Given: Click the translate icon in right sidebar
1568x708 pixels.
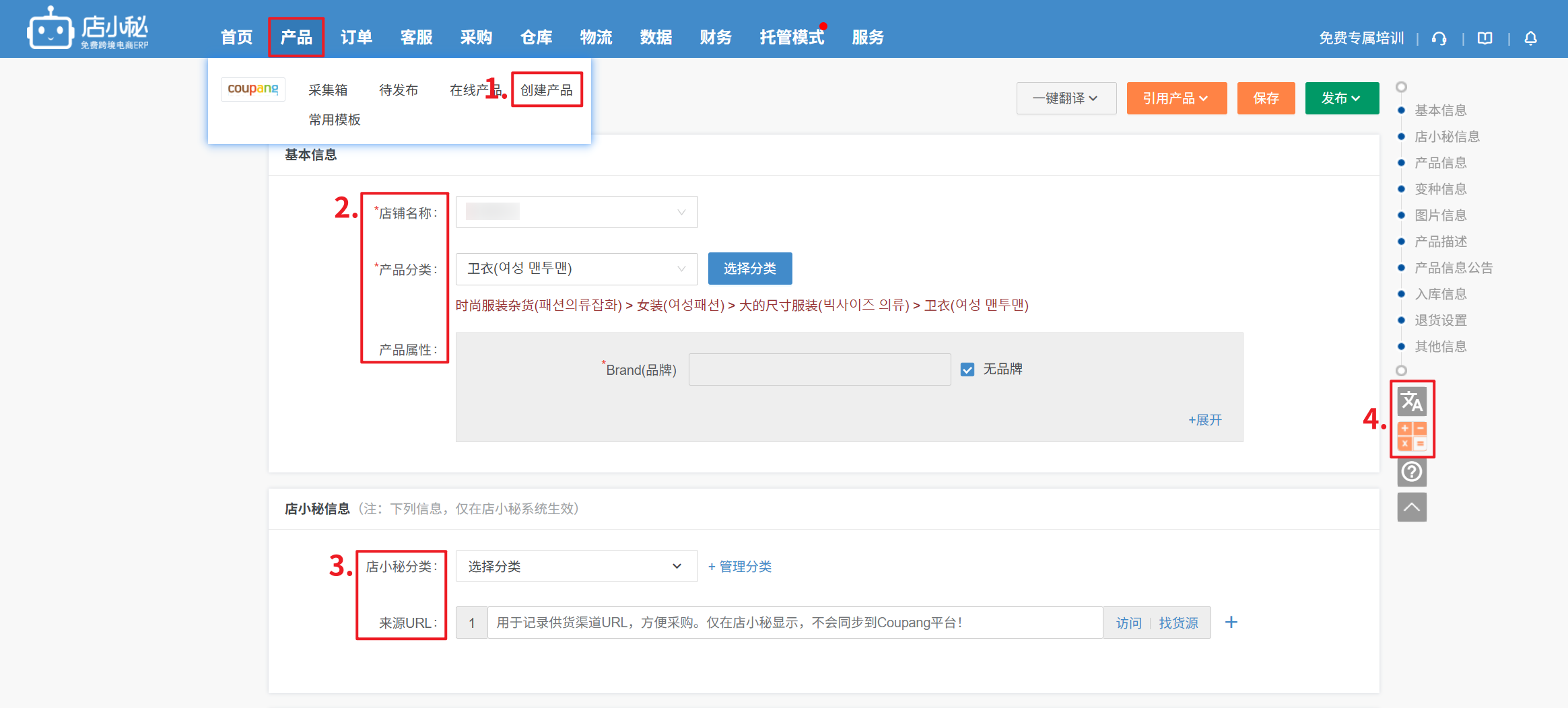Looking at the screenshot, I should coord(1412,402).
